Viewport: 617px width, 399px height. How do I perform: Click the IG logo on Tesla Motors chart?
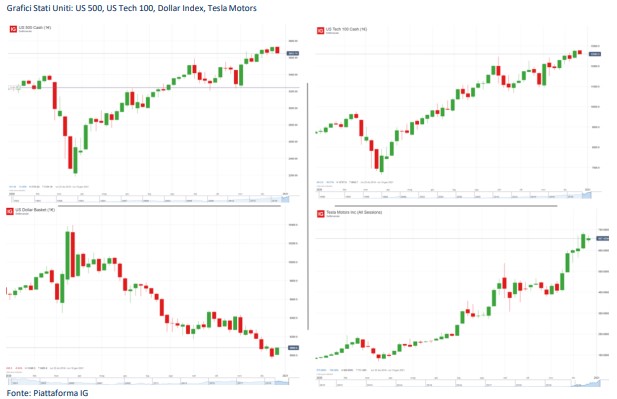click(x=321, y=214)
